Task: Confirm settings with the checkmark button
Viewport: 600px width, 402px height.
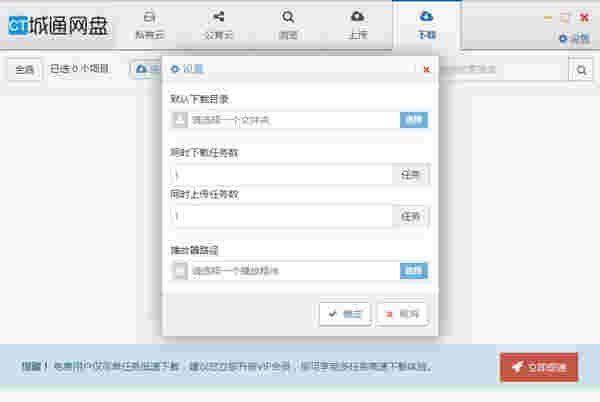Action: pos(345,314)
